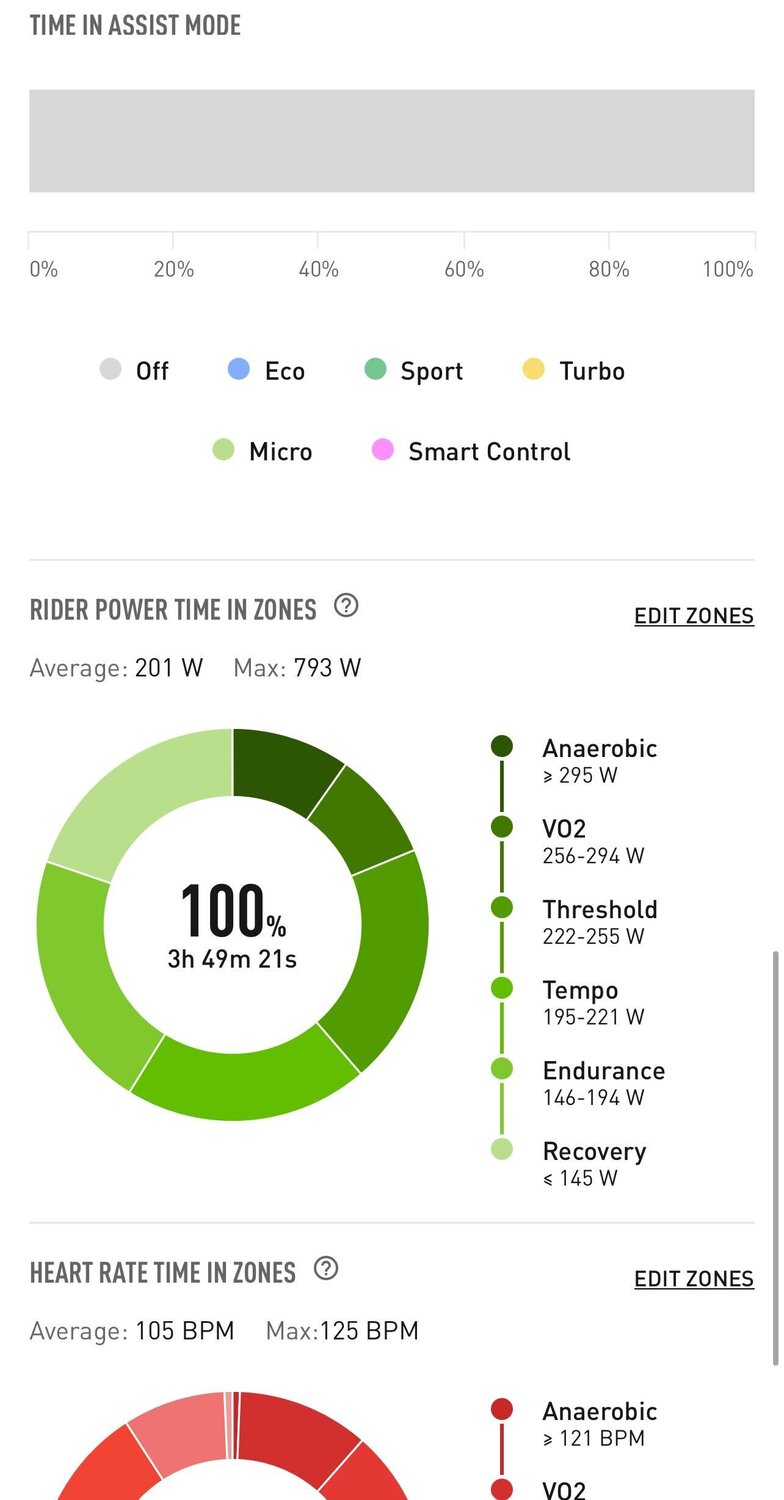Click the gray assist mode bar
Screen dimensions: 784x1500
pyautogui.click(x=392, y=141)
